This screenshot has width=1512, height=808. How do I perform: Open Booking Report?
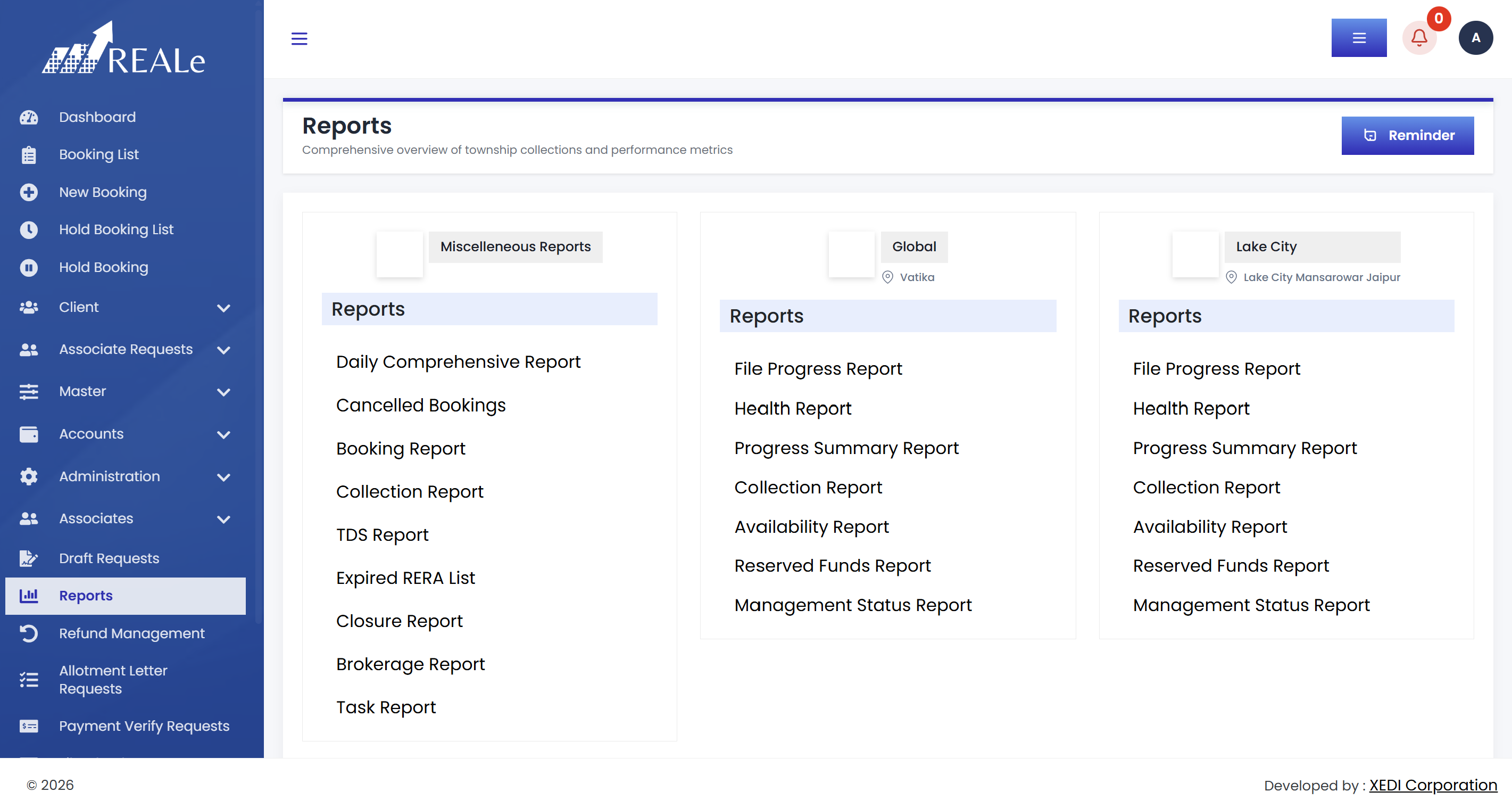click(x=400, y=449)
